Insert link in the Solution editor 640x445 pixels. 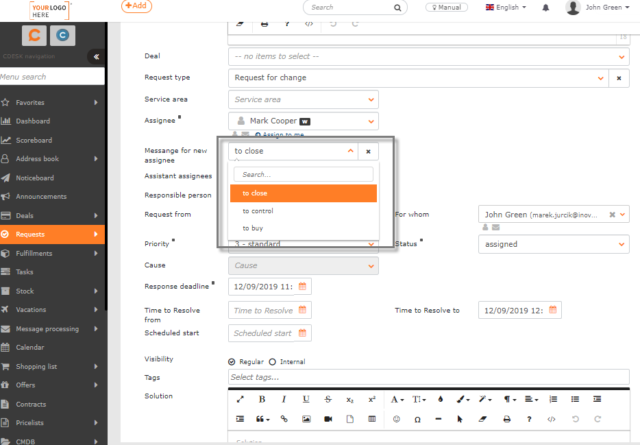pyautogui.click(x=284, y=419)
